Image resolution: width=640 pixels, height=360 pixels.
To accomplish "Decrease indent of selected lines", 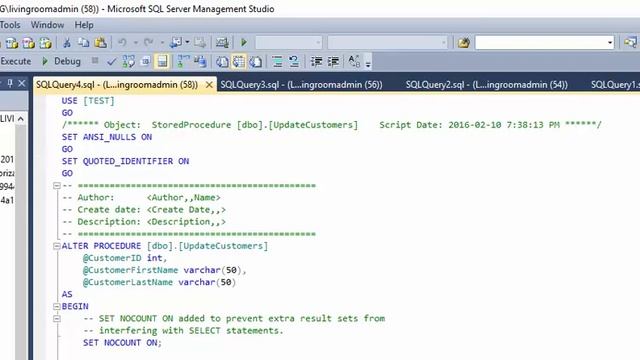I will [316, 62].
